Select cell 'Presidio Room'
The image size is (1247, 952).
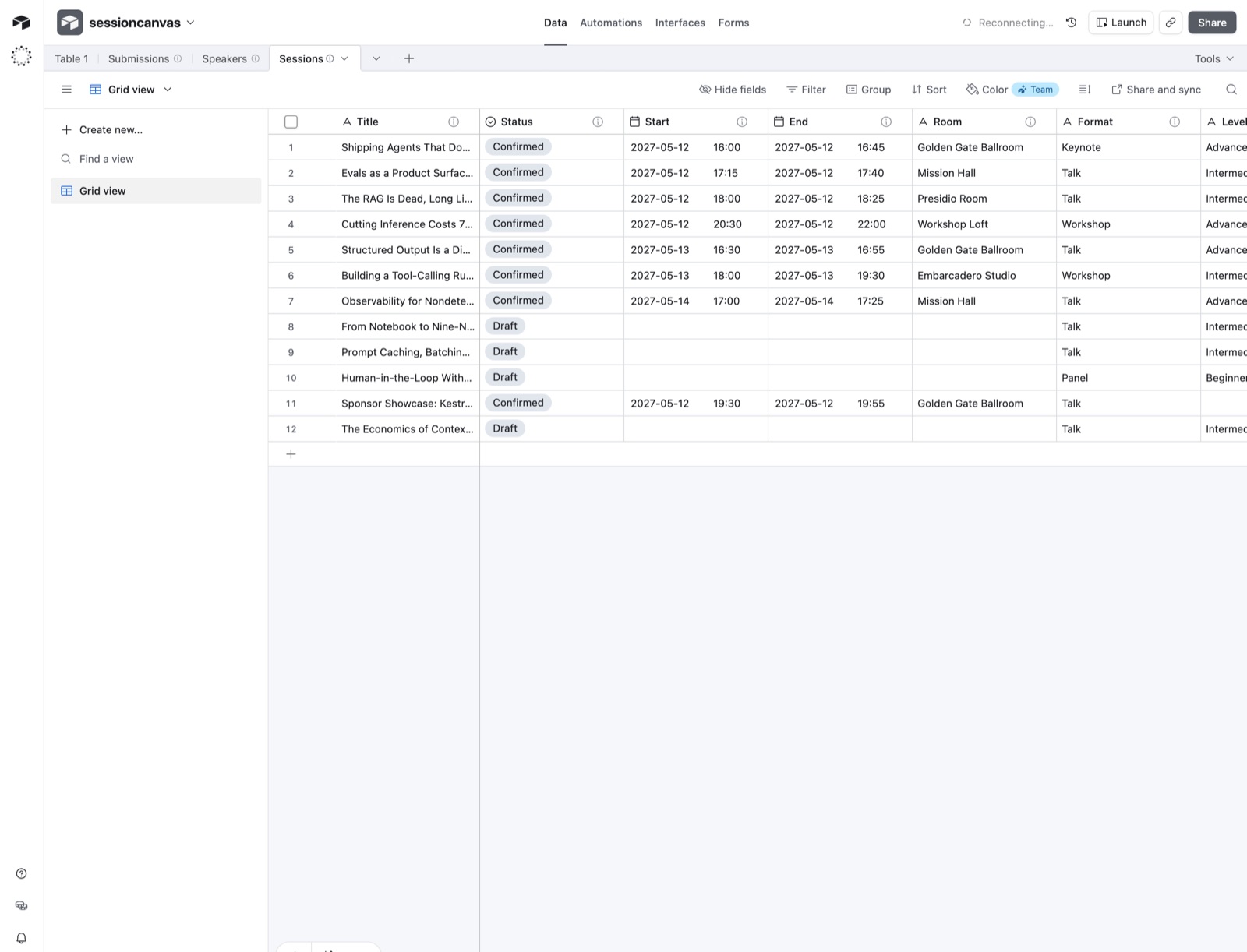pos(984,199)
